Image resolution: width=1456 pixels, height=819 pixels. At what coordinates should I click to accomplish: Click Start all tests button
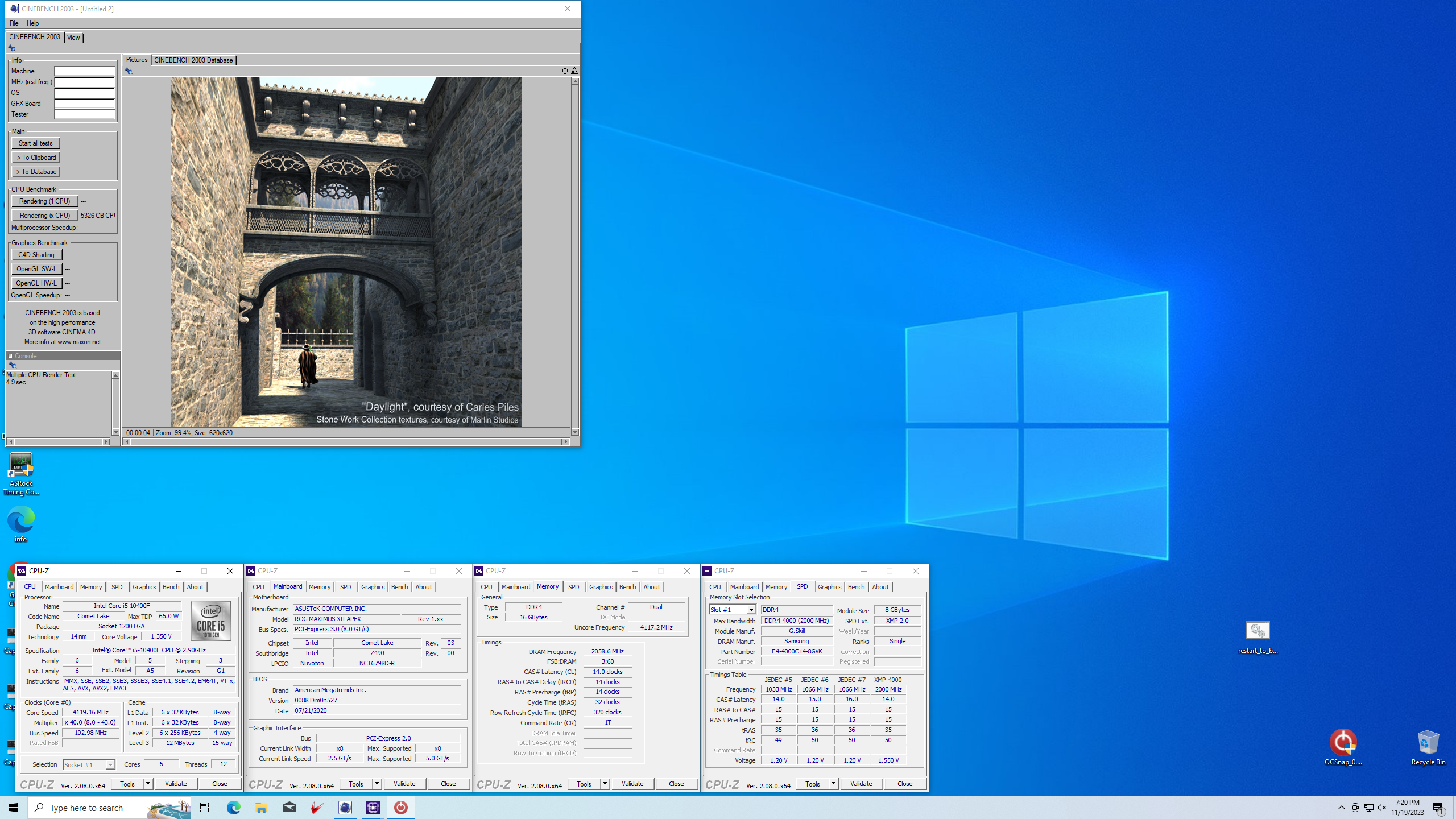(36, 143)
